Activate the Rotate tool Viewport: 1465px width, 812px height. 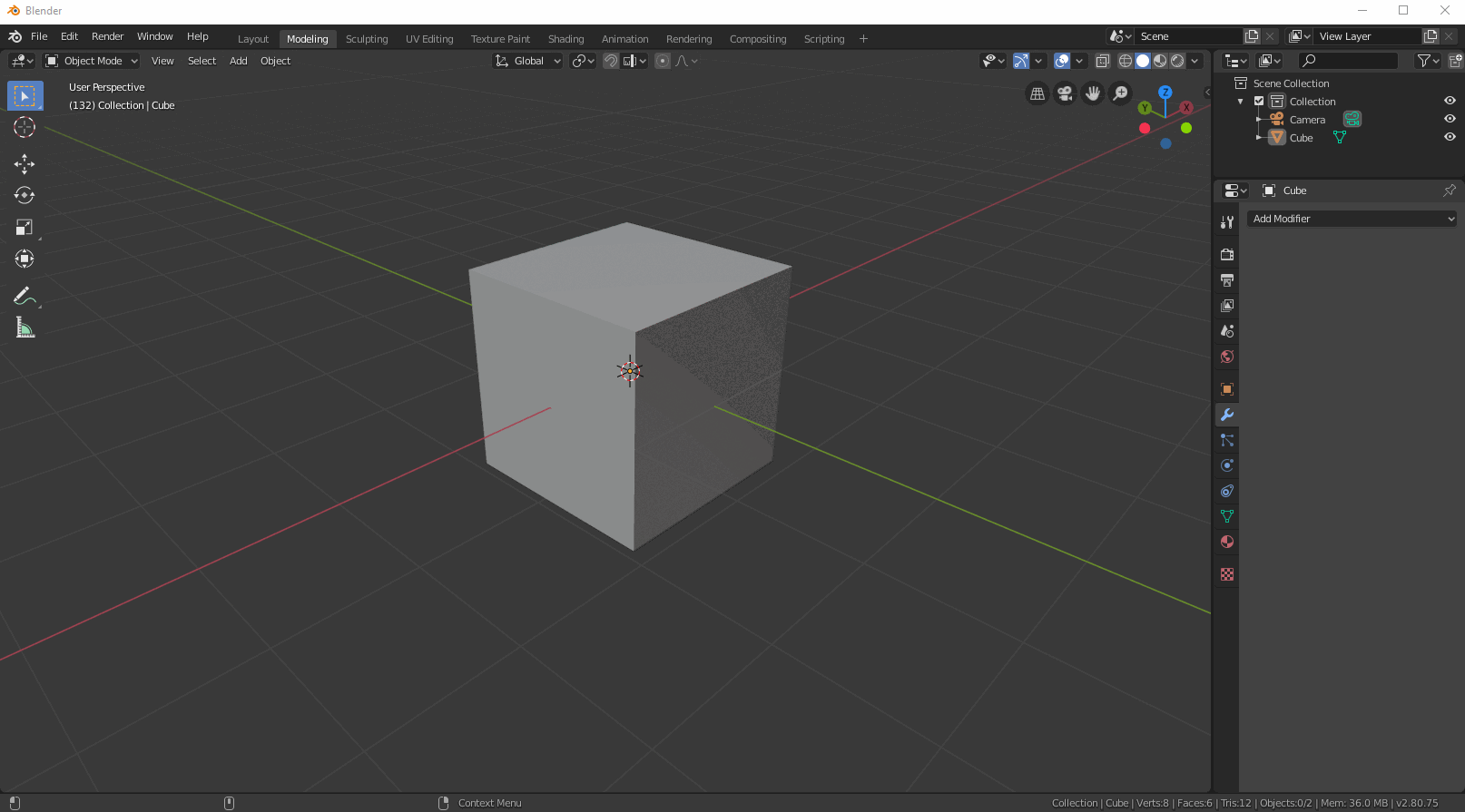click(x=25, y=196)
